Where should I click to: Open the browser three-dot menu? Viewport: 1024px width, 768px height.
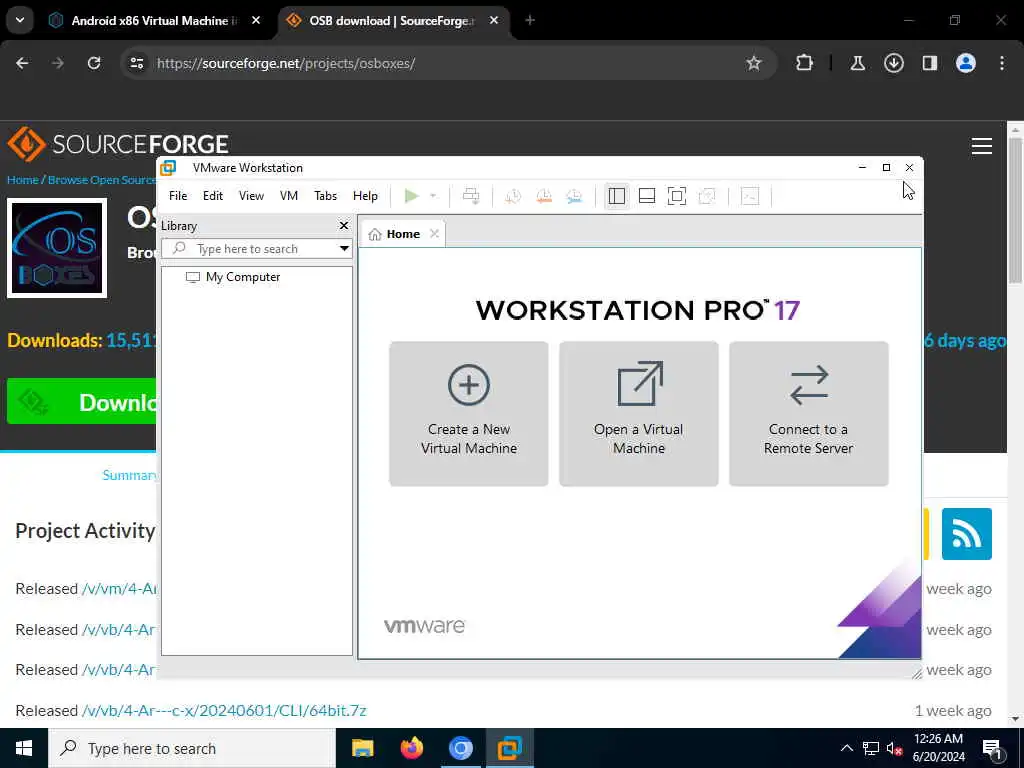click(1002, 63)
